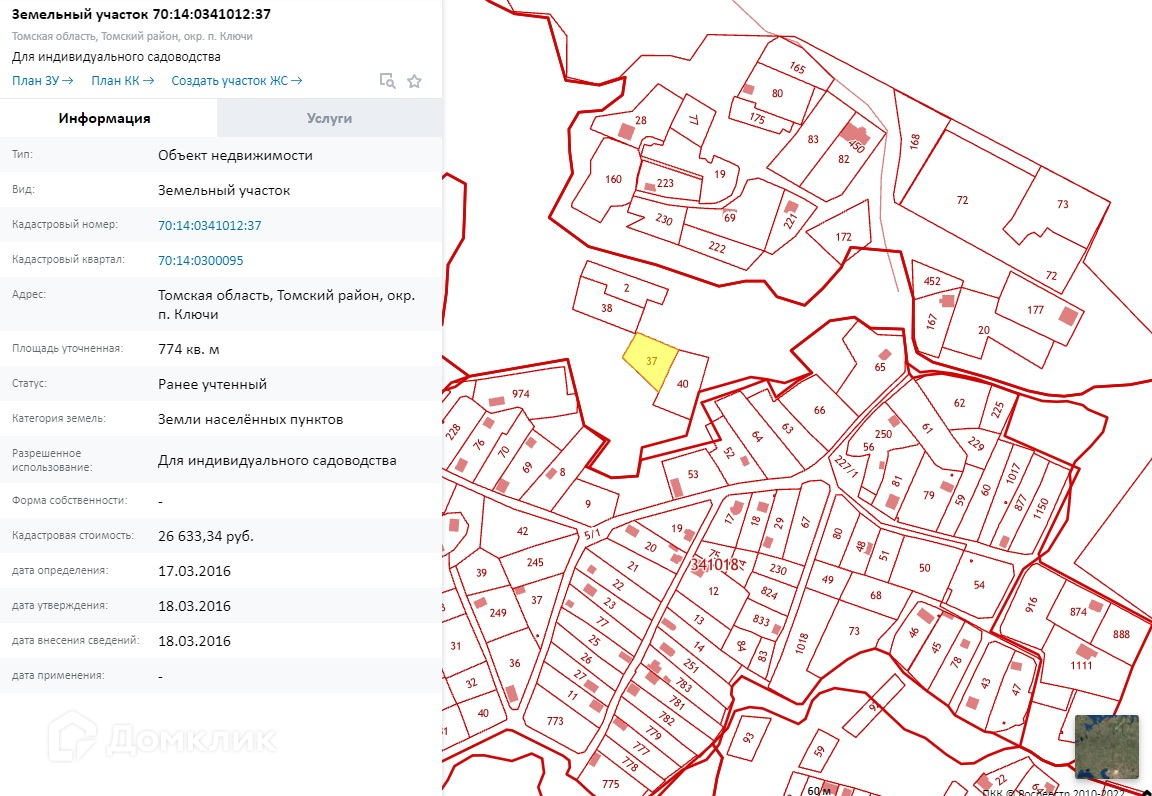Select parcel 42 on the map
This screenshot has width=1152, height=796.
[x=522, y=531]
